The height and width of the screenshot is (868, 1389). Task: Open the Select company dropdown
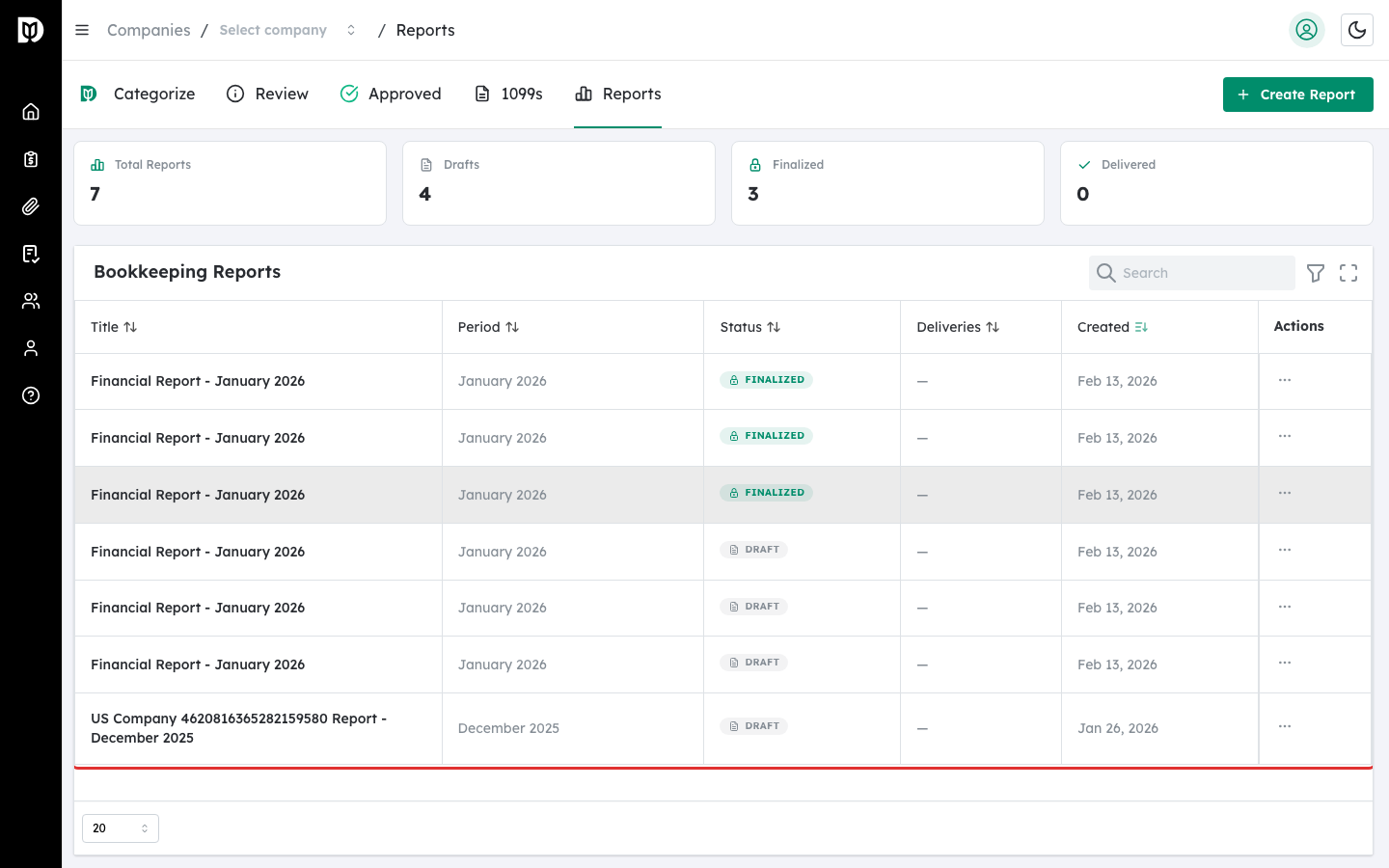(x=273, y=30)
